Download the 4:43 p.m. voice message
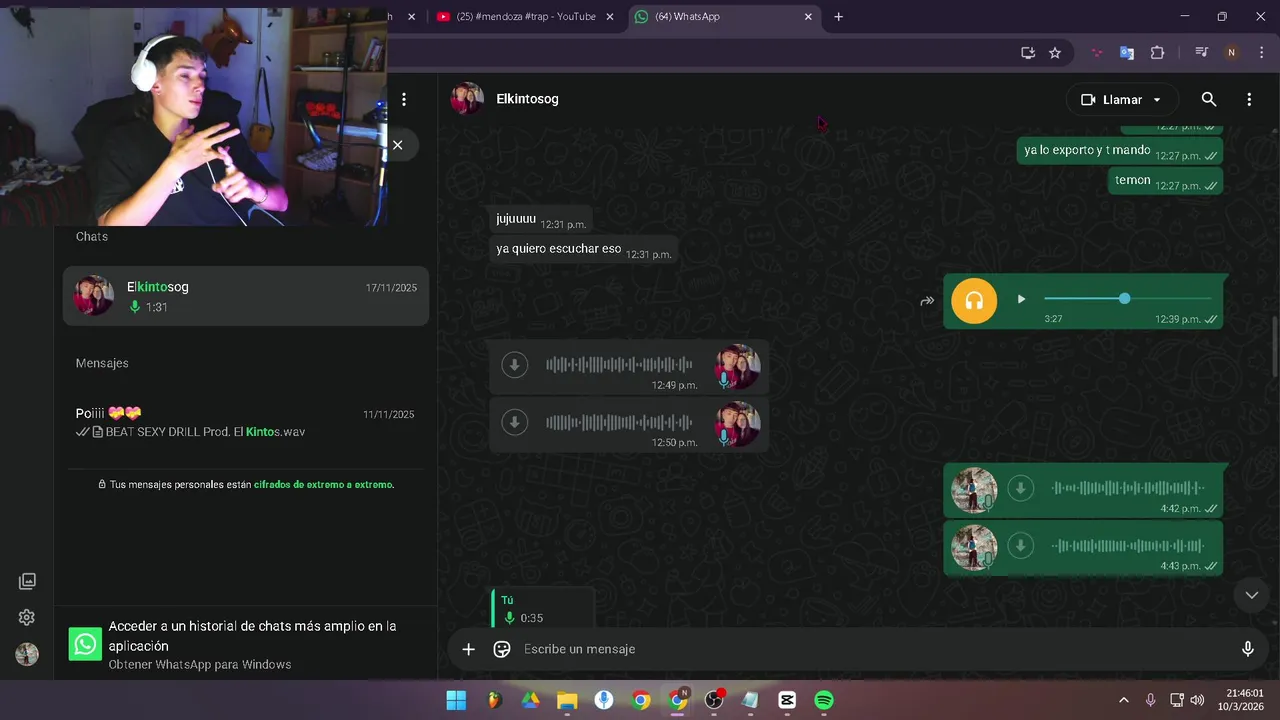 (x=1020, y=546)
